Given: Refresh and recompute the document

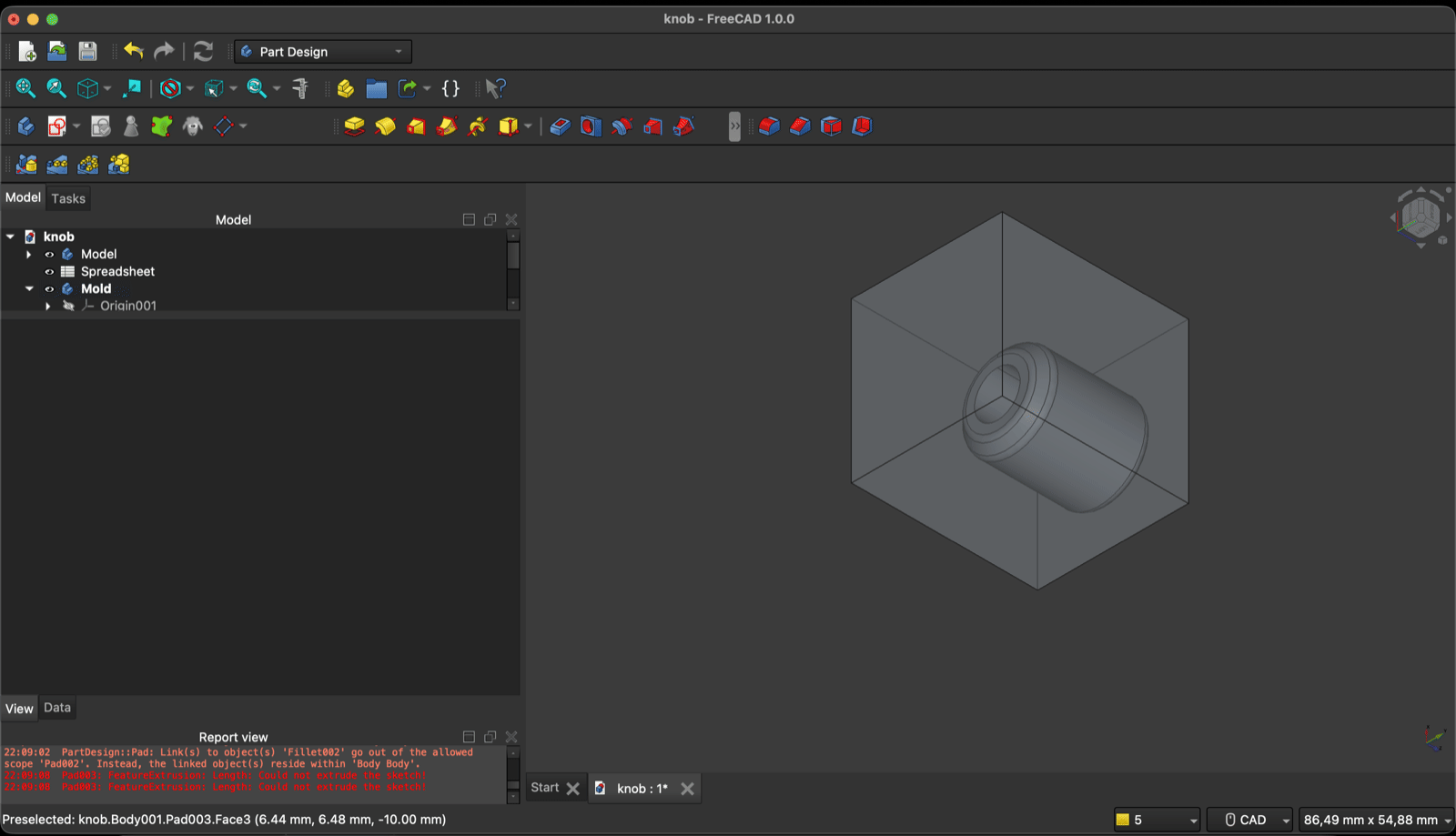Looking at the screenshot, I should (x=204, y=52).
